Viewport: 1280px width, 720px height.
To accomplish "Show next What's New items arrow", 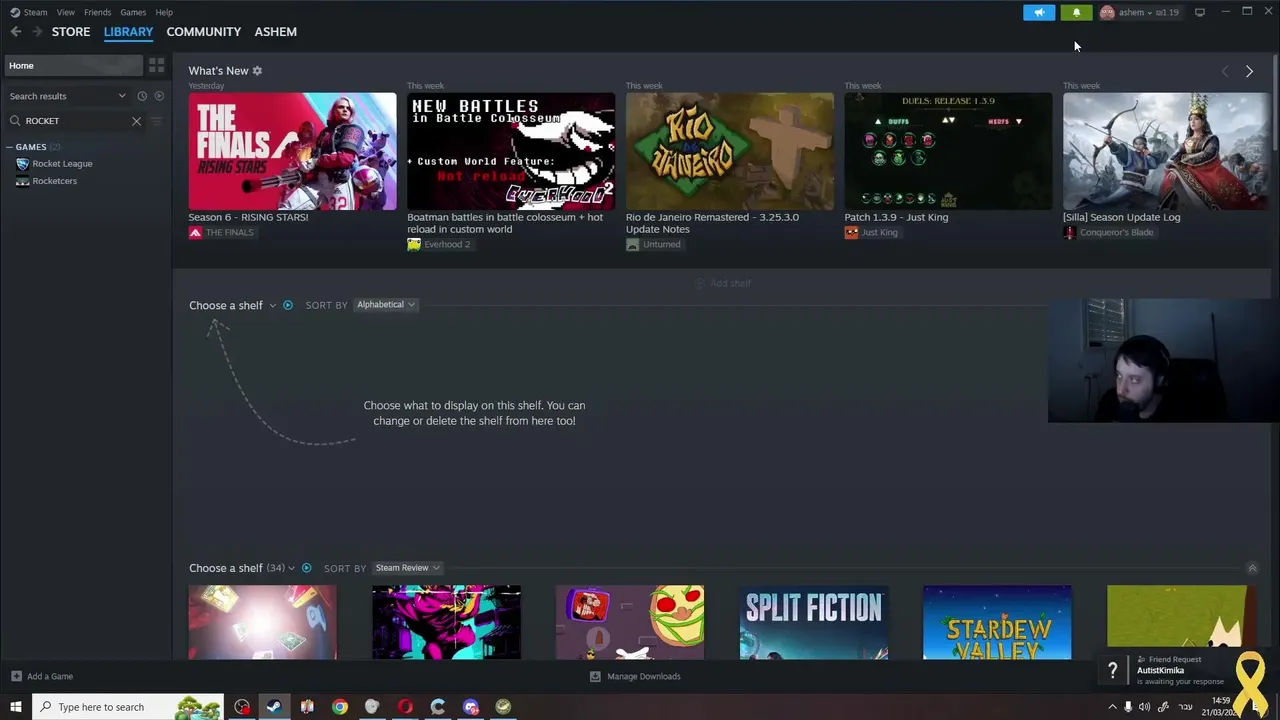I will (x=1249, y=71).
